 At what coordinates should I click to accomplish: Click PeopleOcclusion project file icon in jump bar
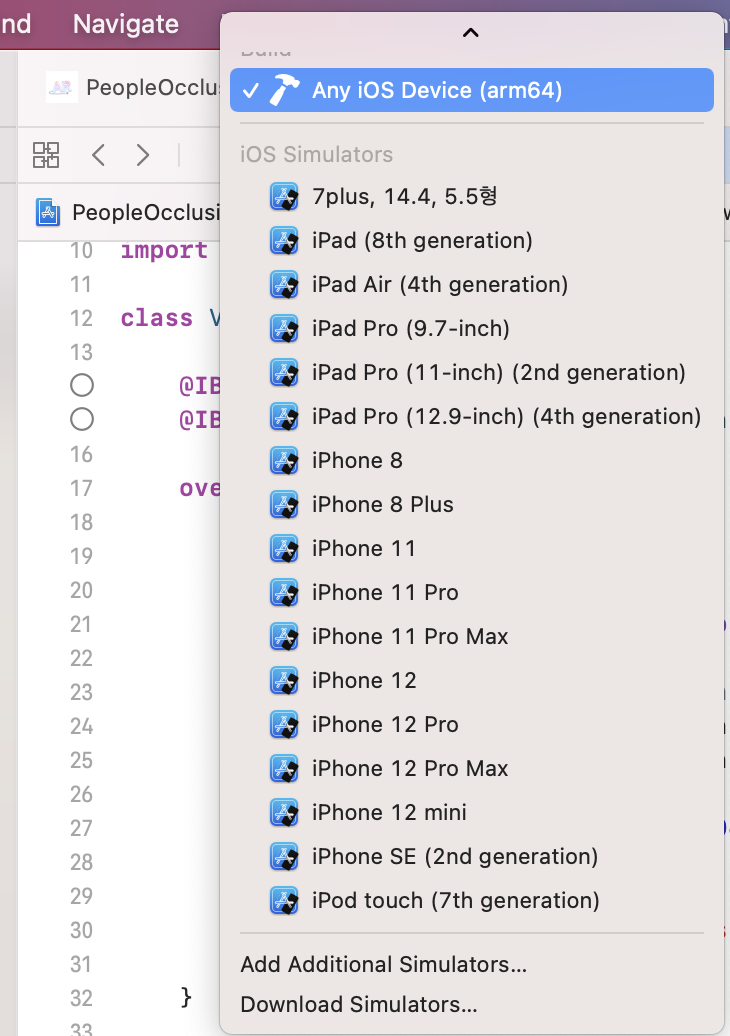coord(48,213)
